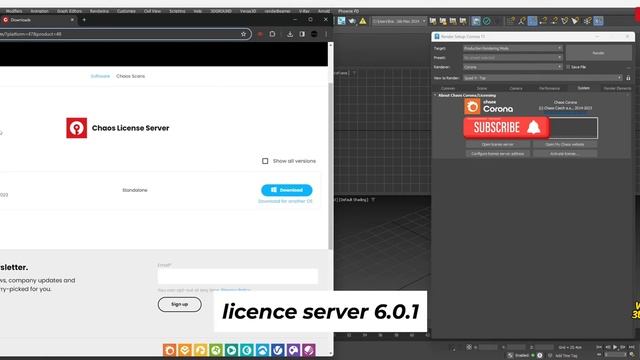This screenshot has height=360, width=640.
Task: Open the View to Render dropdown
Action: 542,78
